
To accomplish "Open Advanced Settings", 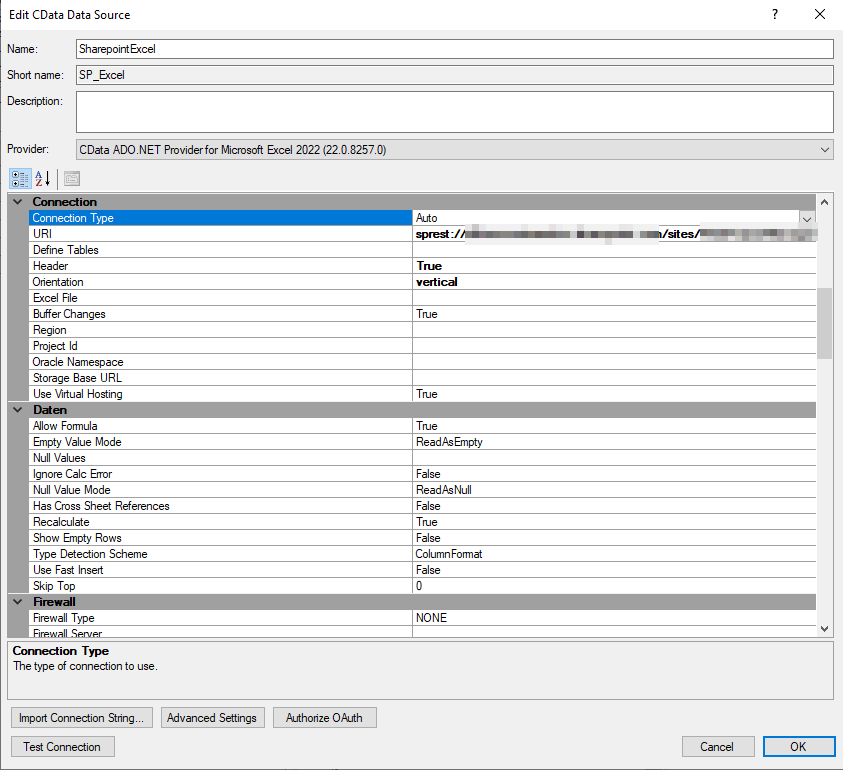I will click(212, 718).
